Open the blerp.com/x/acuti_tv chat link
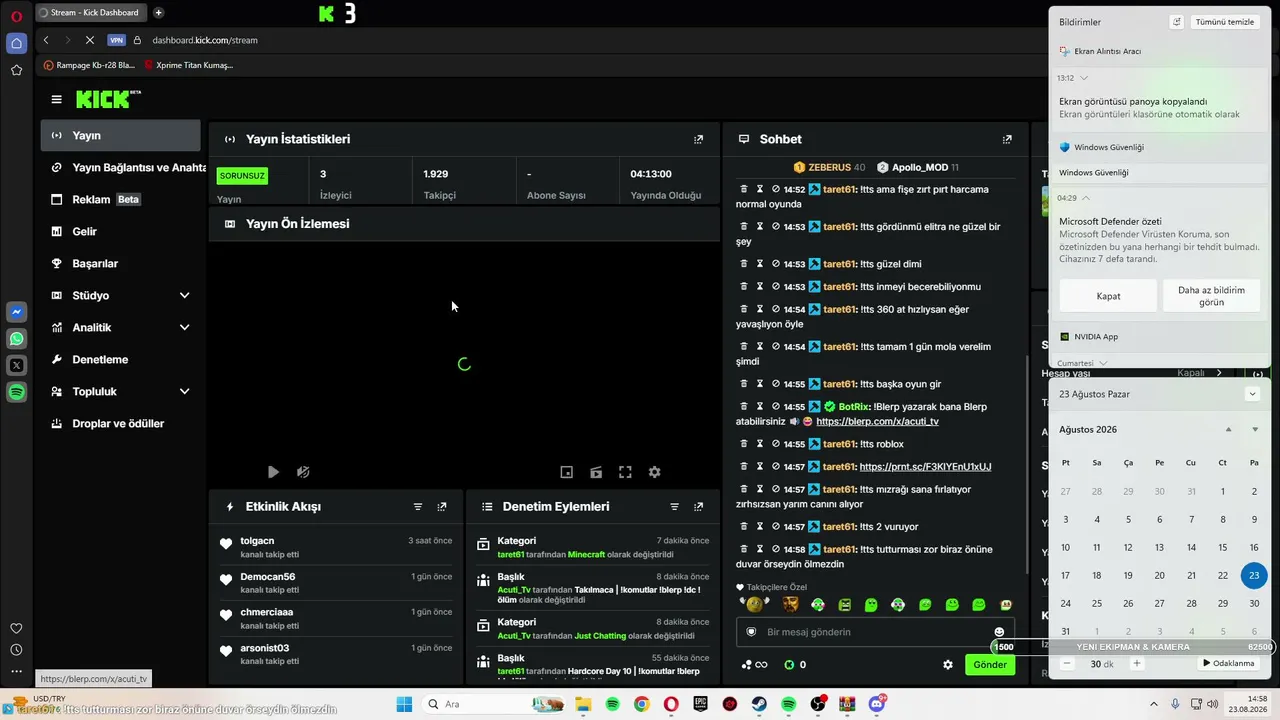 coord(877,421)
